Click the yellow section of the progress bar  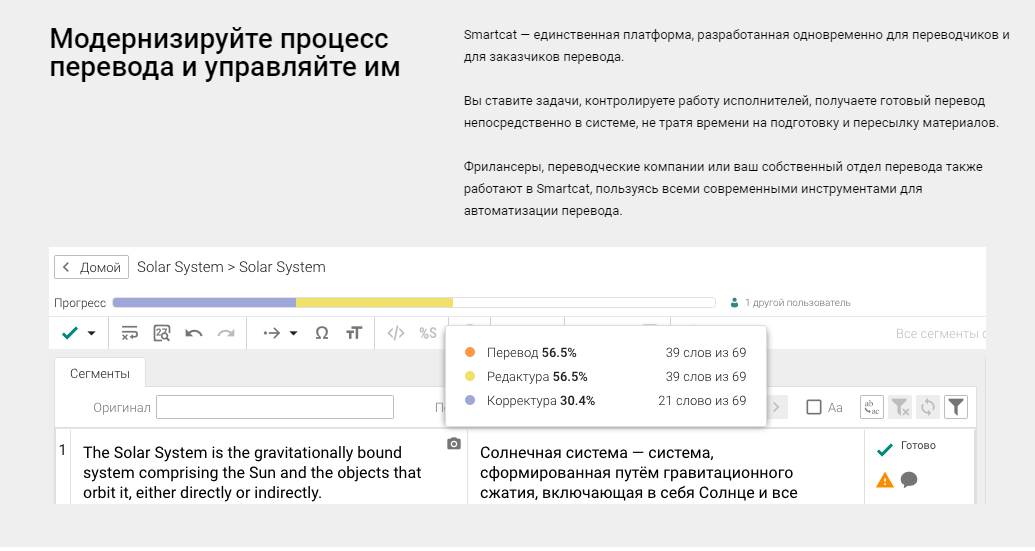[374, 302]
